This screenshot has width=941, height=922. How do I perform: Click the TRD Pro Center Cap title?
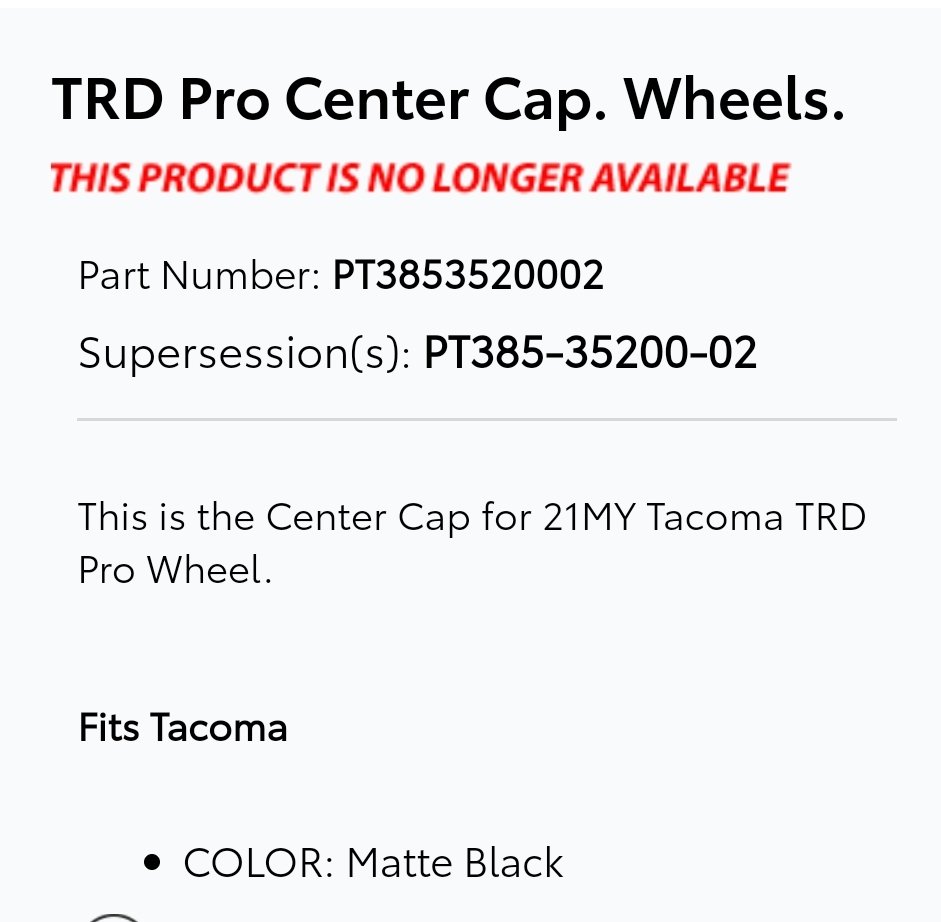pos(448,100)
